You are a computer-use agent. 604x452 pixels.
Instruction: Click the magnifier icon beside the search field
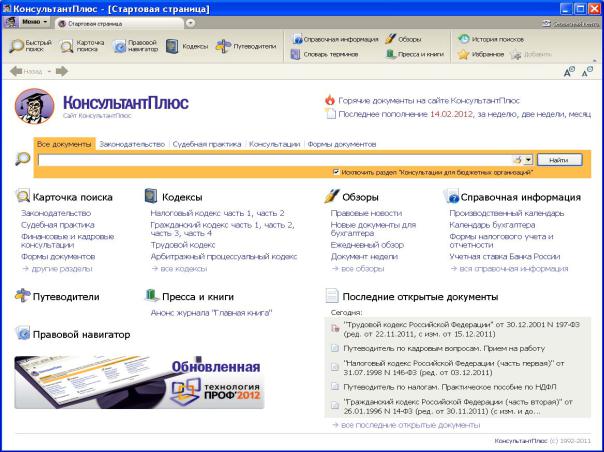(x=23, y=159)
